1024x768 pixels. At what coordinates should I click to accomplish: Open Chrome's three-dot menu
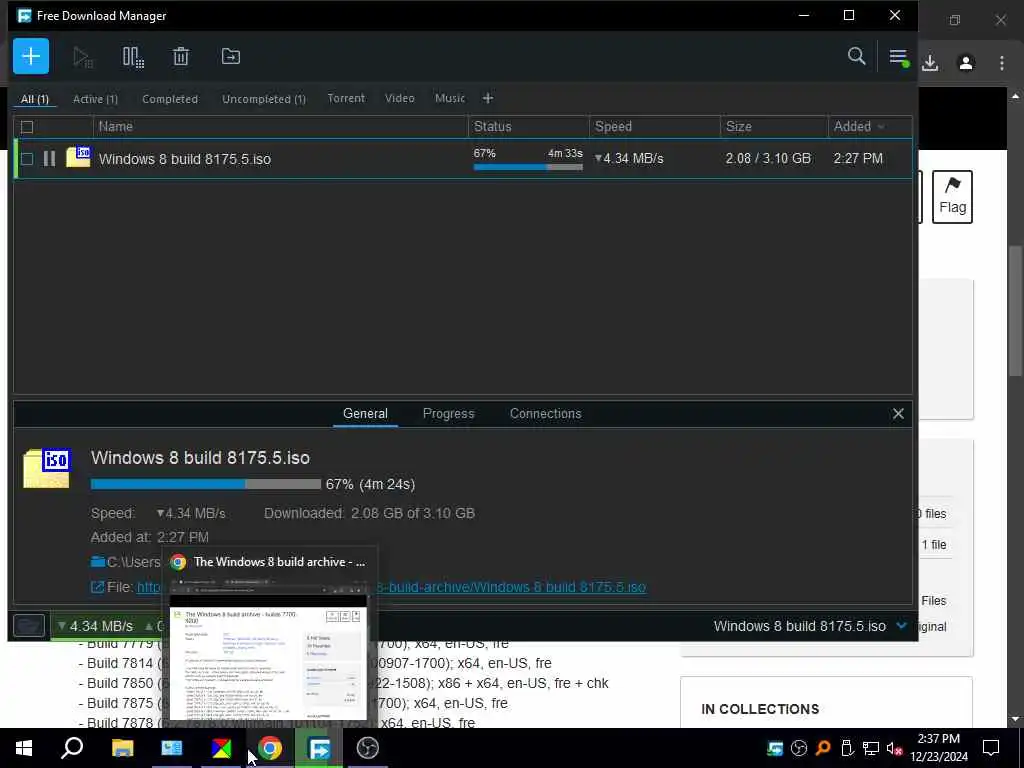point(1002,63)
